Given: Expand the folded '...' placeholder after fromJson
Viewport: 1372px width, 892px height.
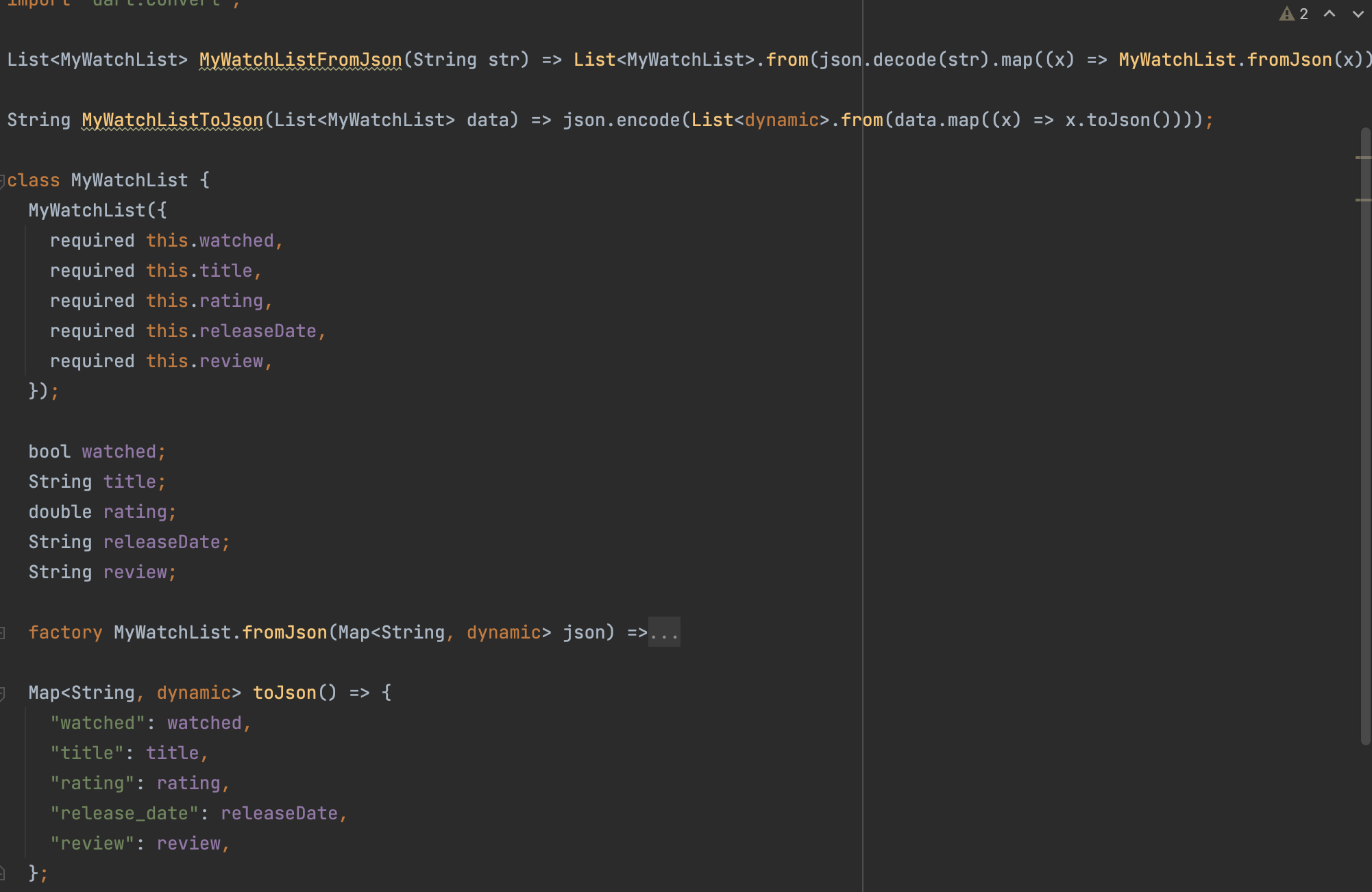Looking at the screenshot, I should click(664, 632).
